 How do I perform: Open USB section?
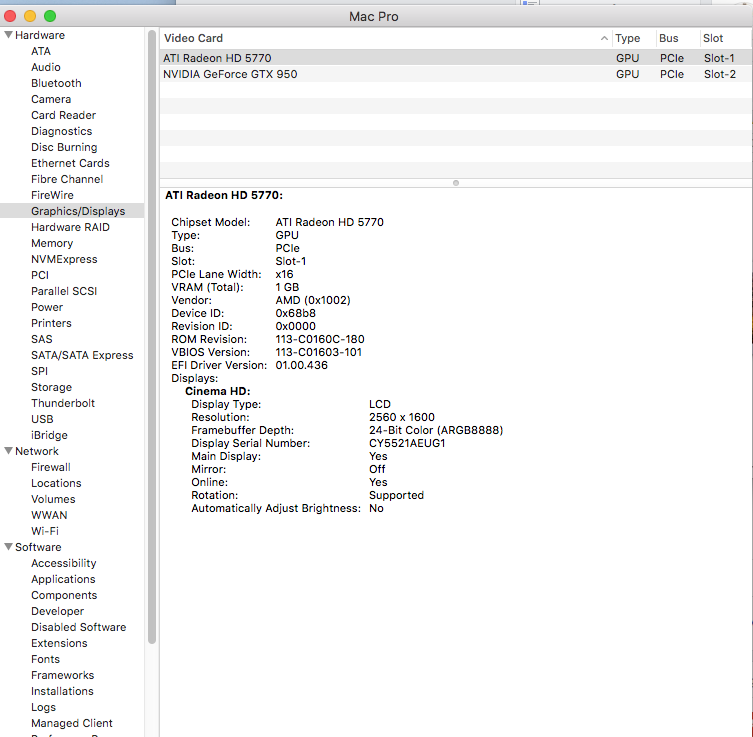click(x=42, y=419)
